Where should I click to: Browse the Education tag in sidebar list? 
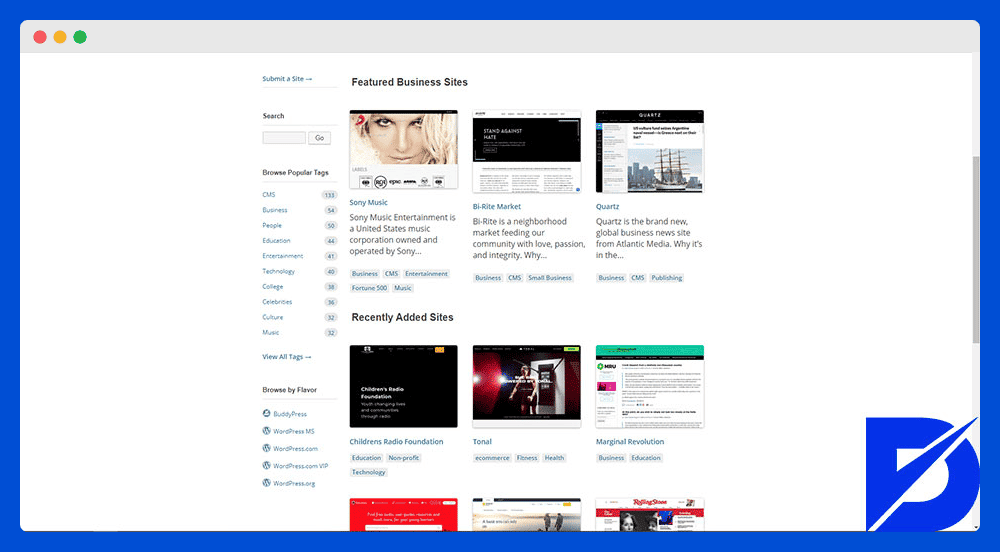(276, 240)
